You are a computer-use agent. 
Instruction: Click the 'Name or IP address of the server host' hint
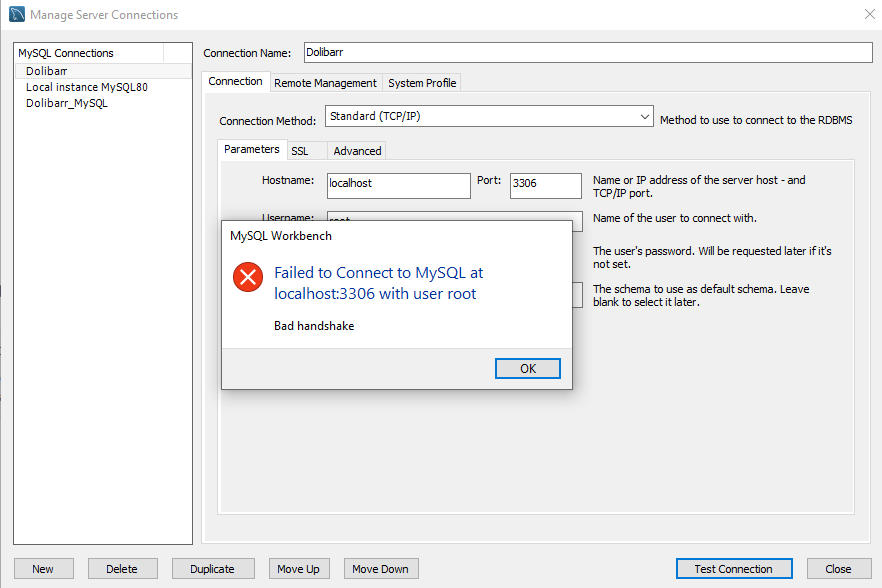coord(699,186)
